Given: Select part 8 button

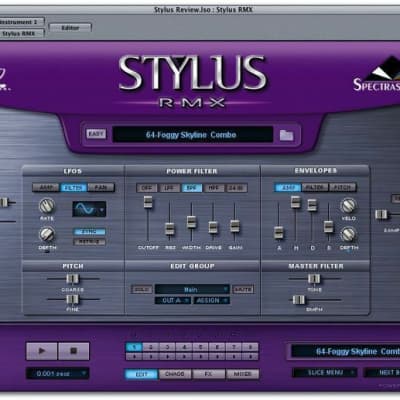Looking at the screenshot, I should (250, 347).
